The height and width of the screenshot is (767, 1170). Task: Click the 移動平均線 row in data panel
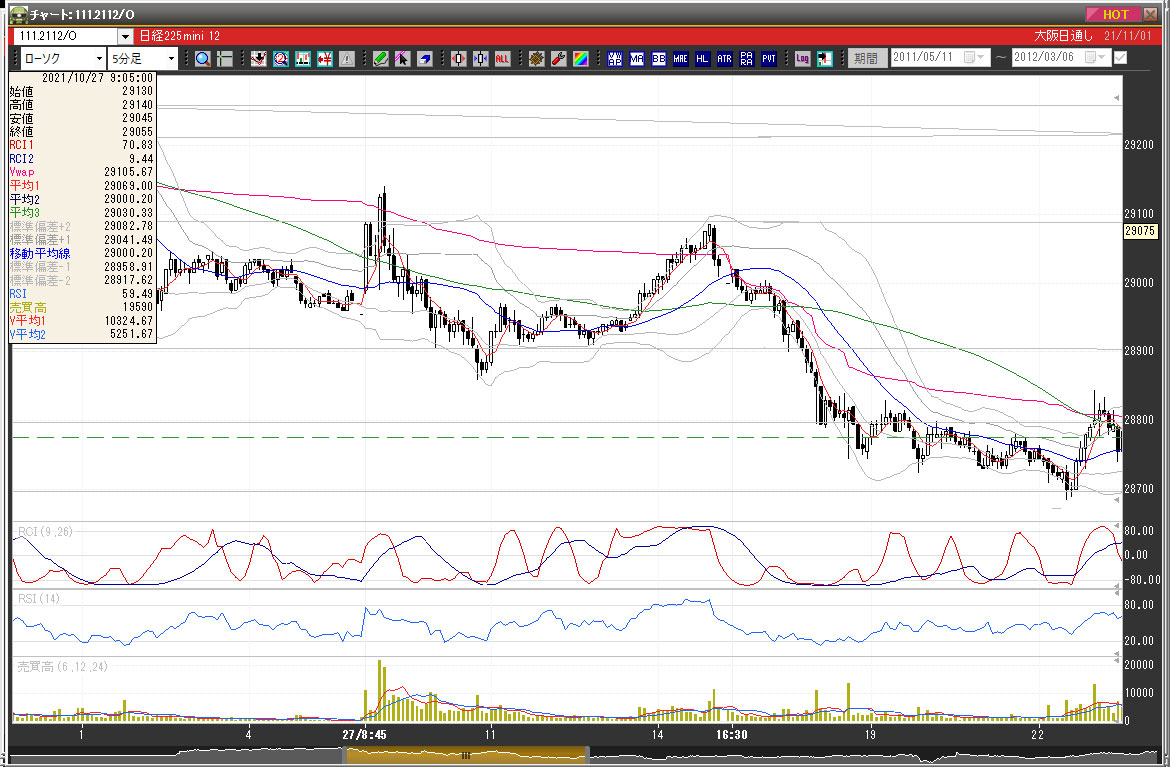pos(81,254)
